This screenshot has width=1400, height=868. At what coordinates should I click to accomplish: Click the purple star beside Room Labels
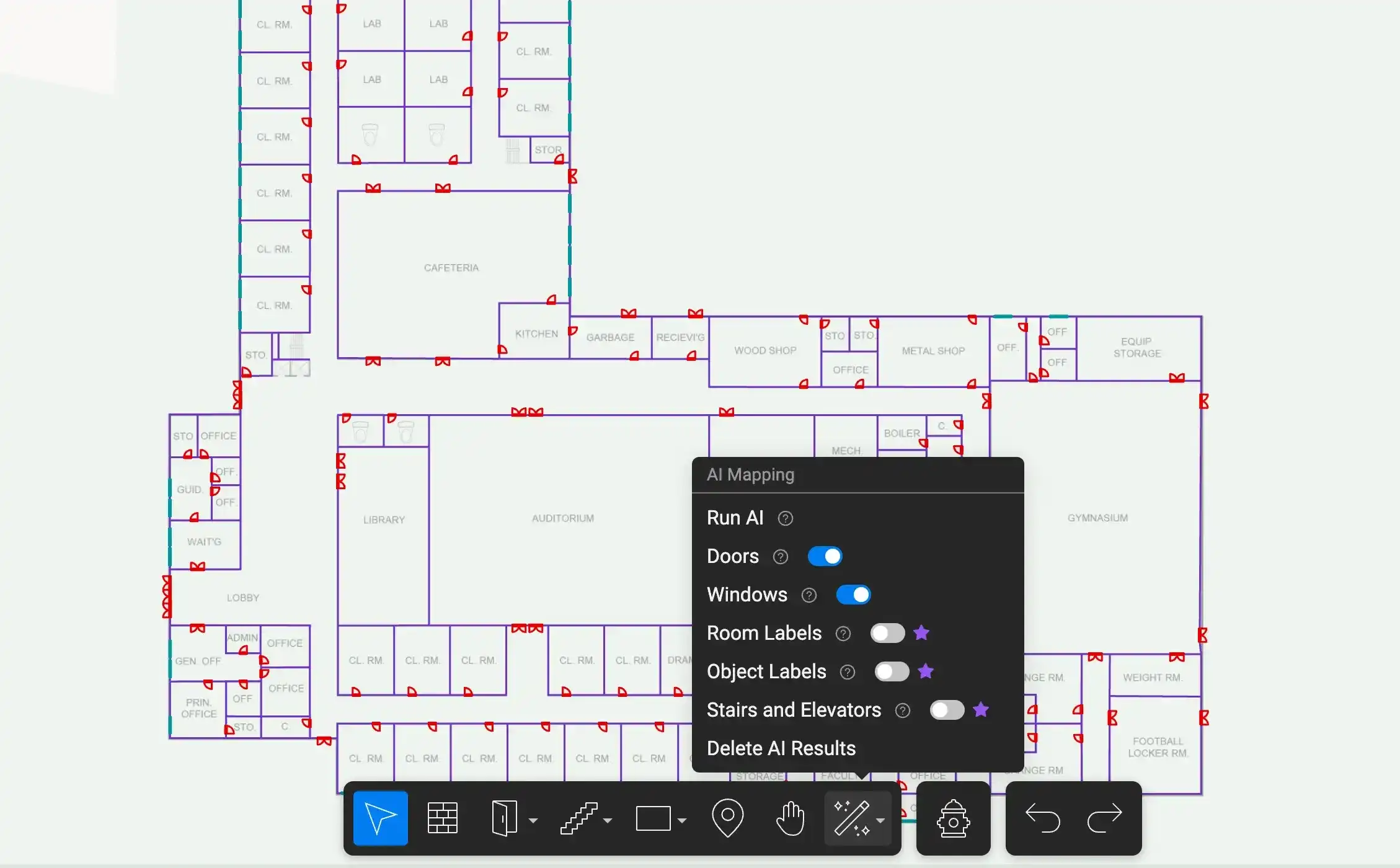coord(921,632)
